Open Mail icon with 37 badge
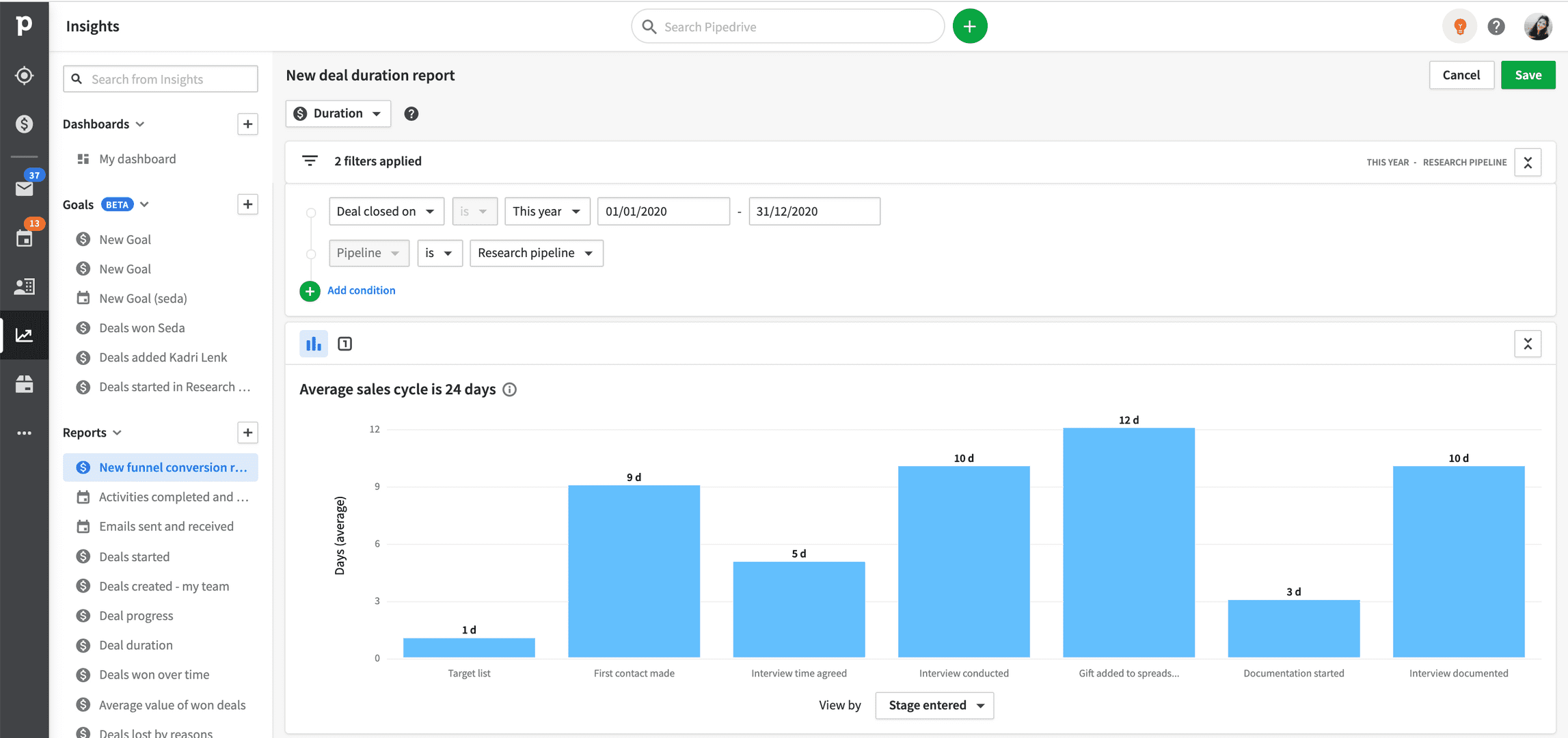The width and height of the screenshot is (1568, 738). [x=25, y=188]
